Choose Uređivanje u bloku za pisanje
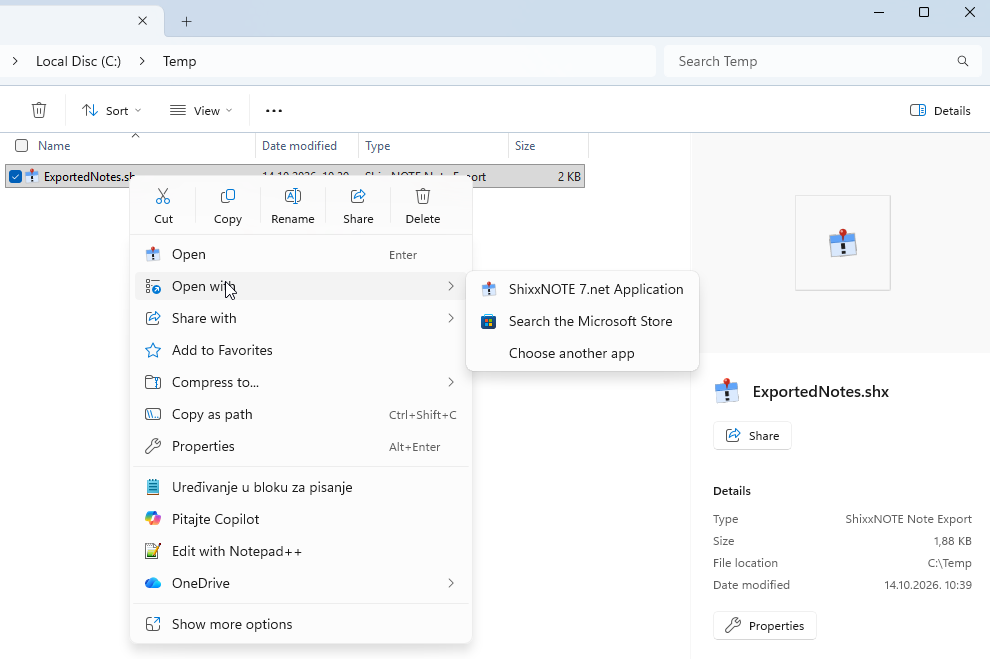The image size is (990, 659). pos(301,487)
